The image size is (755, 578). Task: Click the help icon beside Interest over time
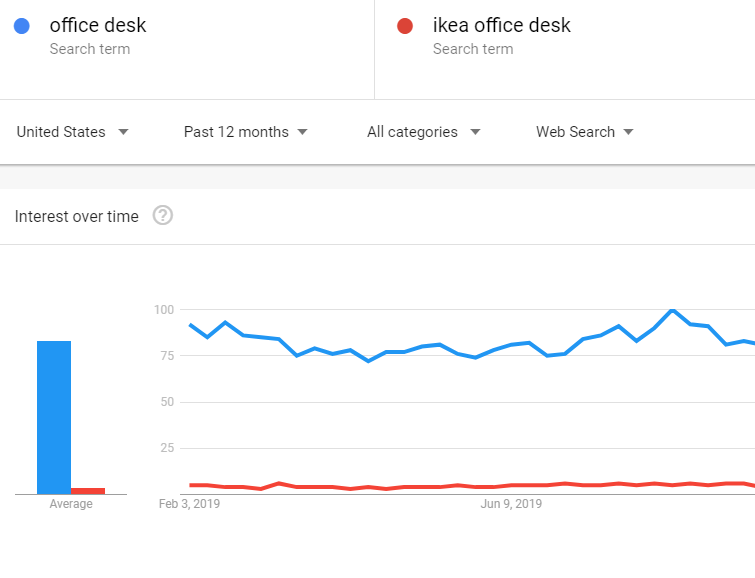coord(163,215)
